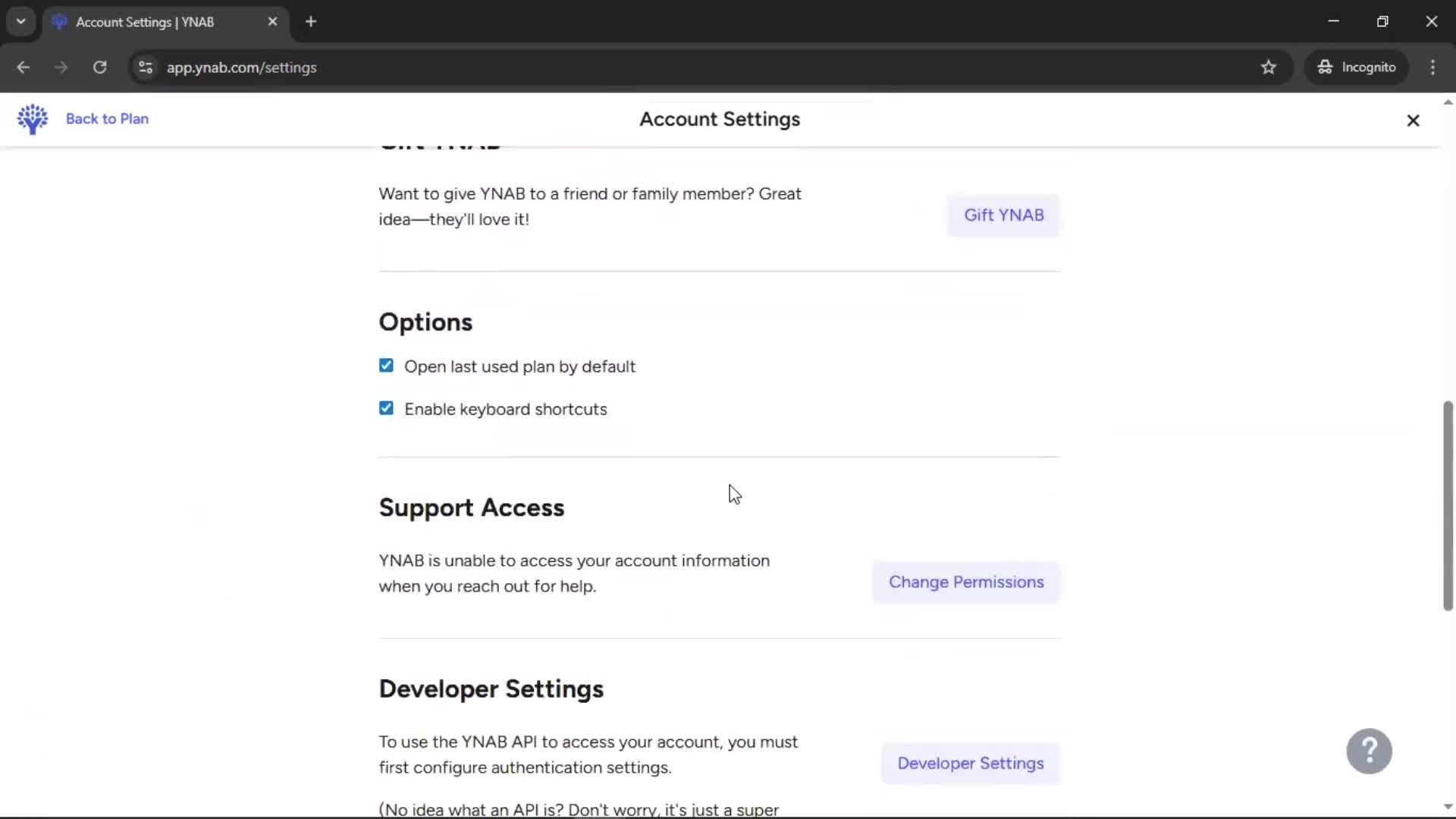The height and width of the screenshot is (819, 1456).
Task: Click the Developer Settings heading text
Action: click(491, 689)
